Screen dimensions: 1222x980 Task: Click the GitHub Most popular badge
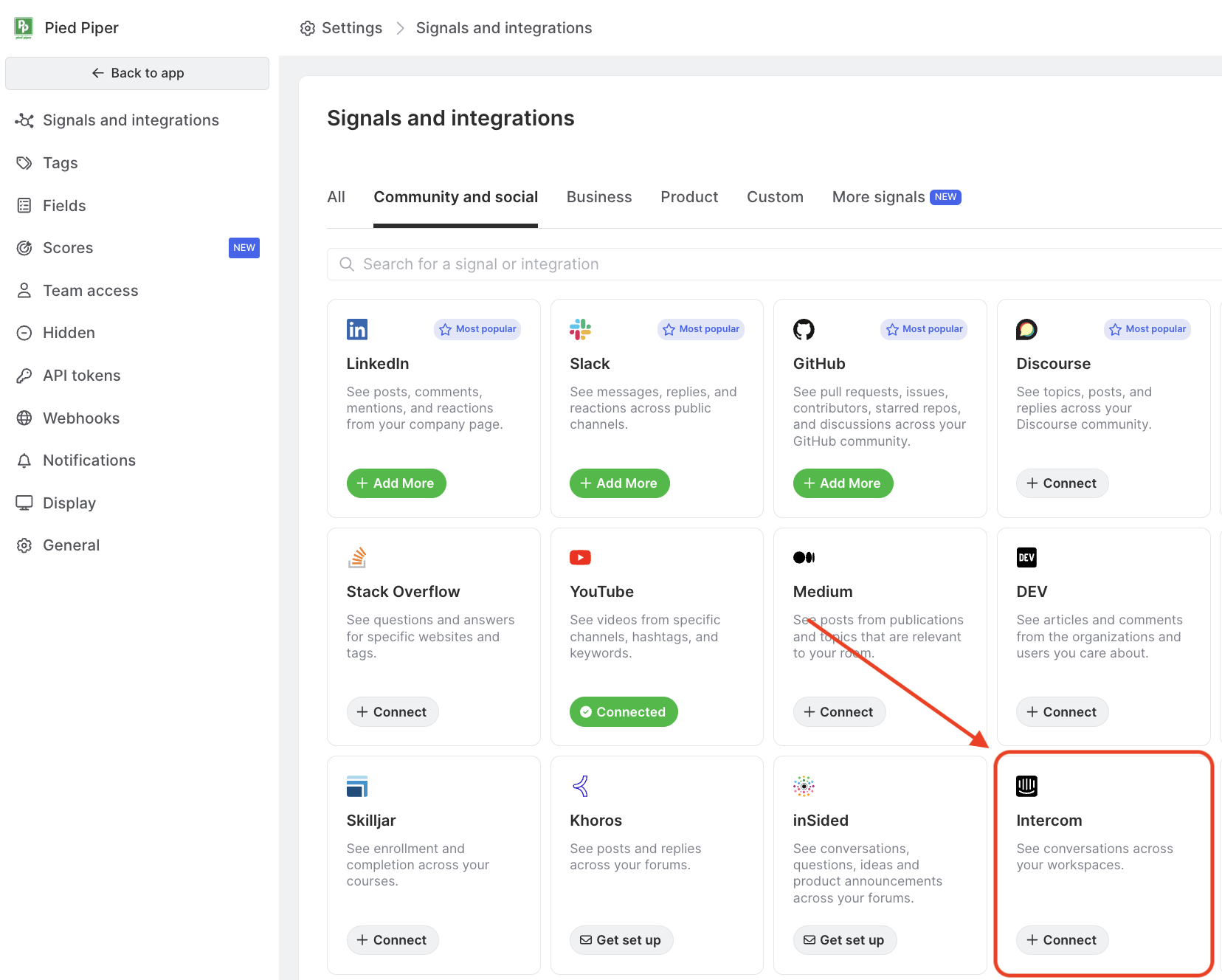click(x=924, y=329)
